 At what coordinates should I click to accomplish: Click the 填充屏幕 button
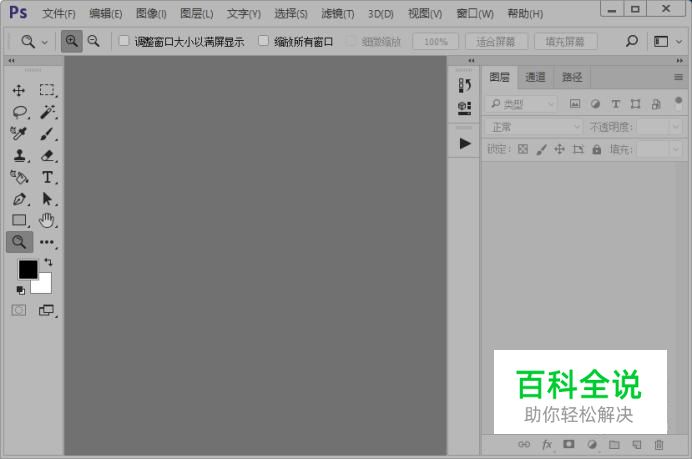pos(565,41)
